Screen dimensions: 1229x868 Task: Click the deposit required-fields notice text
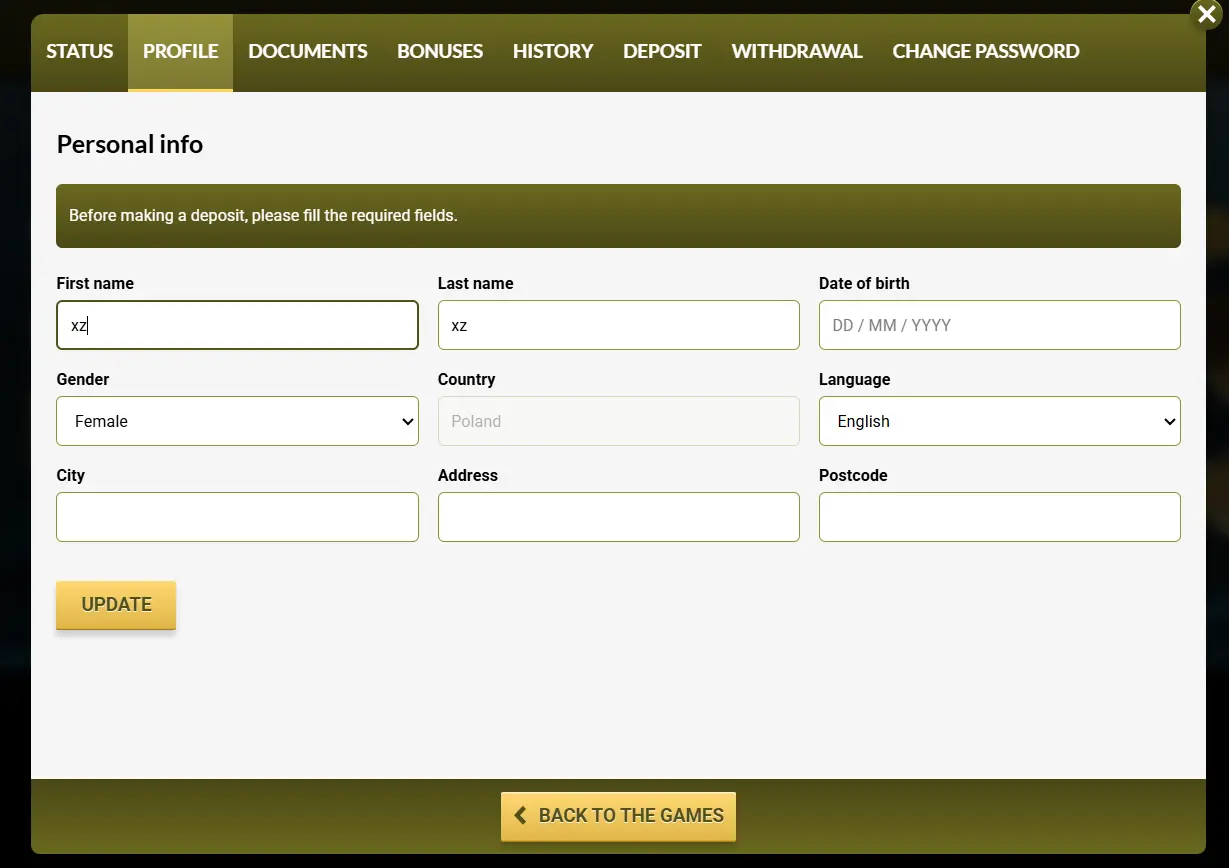[x=263, y=216]
